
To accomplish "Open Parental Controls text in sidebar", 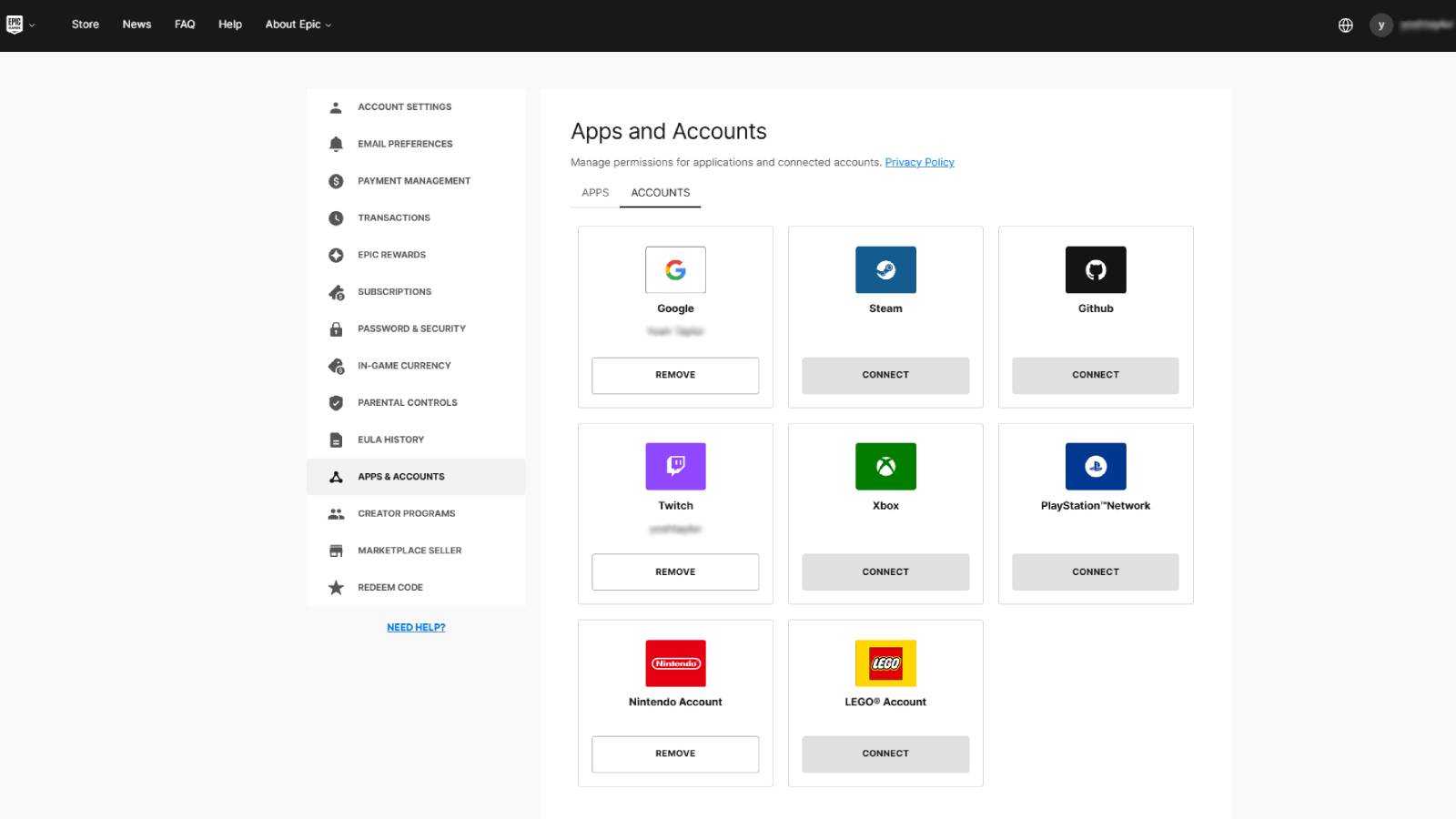I will tap(408, 403).
